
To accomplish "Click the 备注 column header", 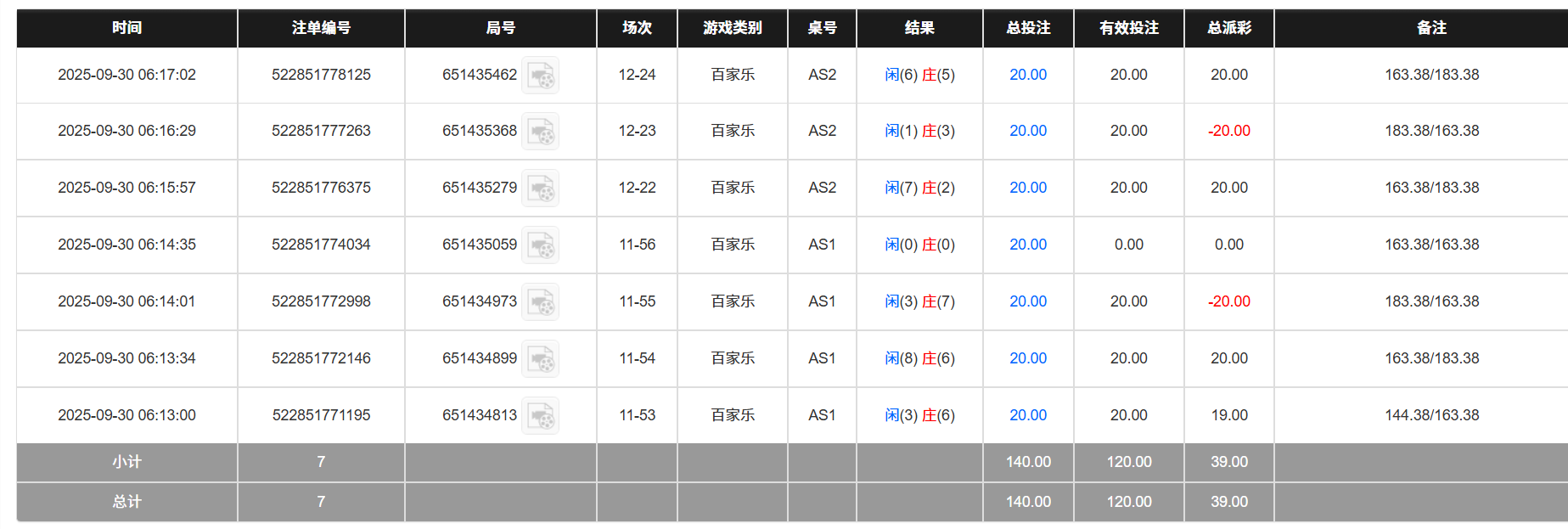I will pyautogui.click(x=1431, y=28).
